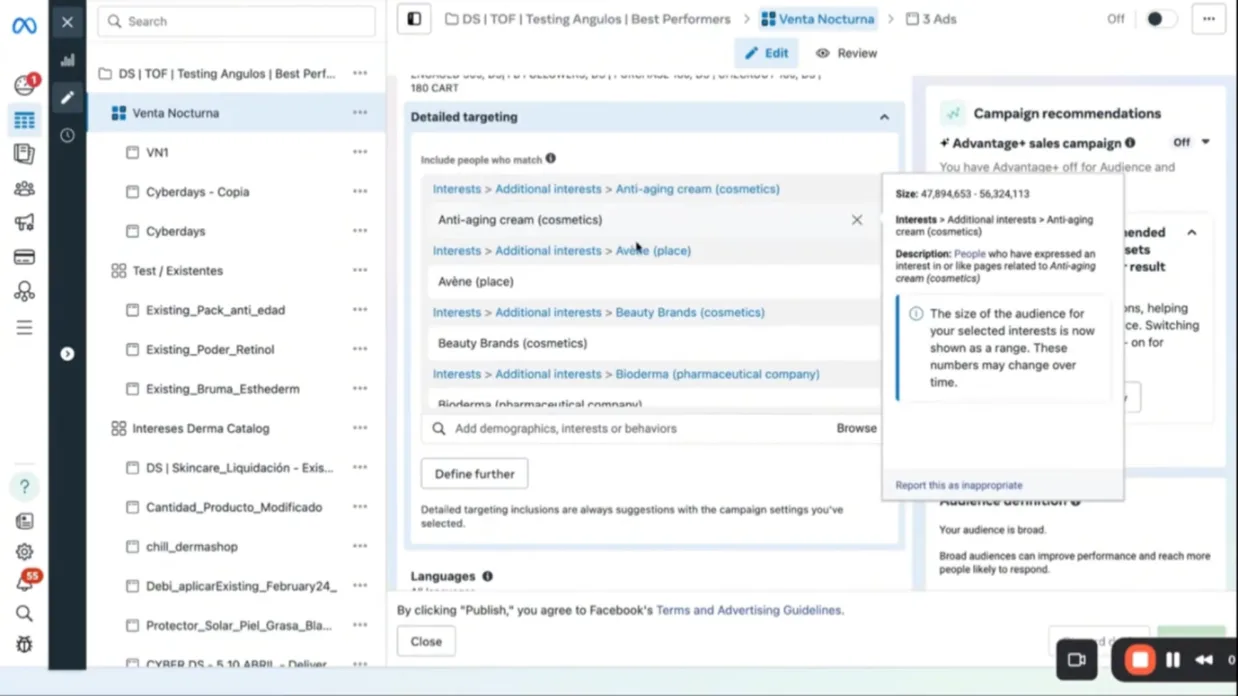Select Venta Nocturna breadcrumb item
The height and width of the screenshot is (696, 1238).
[x=818, y=19]
